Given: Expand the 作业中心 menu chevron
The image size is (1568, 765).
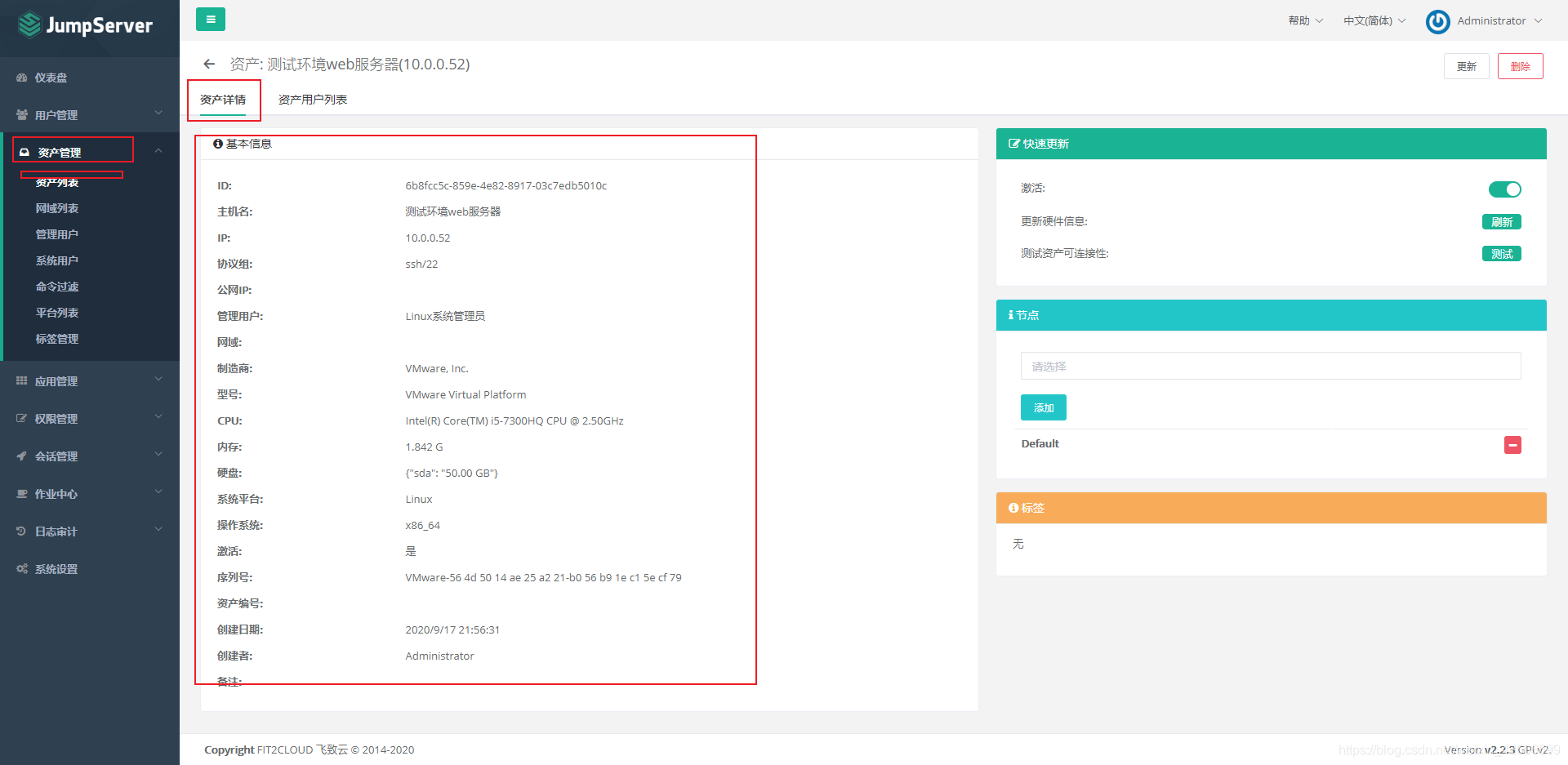Looking at the screenshot, I should point(158,492).
